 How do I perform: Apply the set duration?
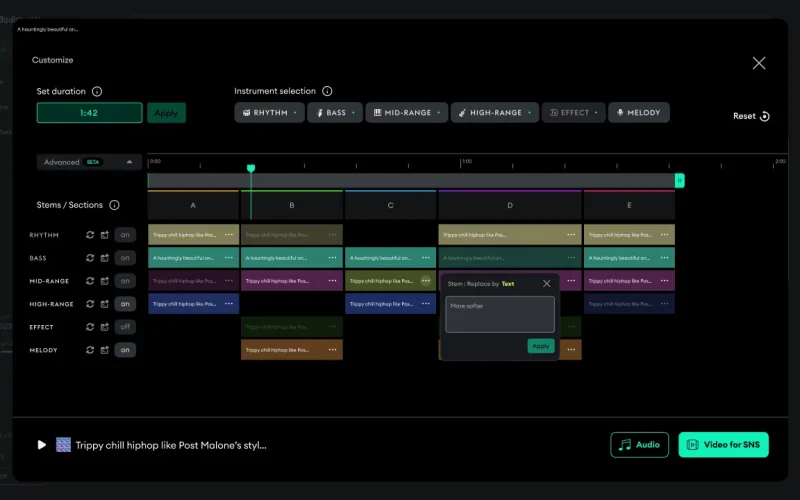point(166,113)
